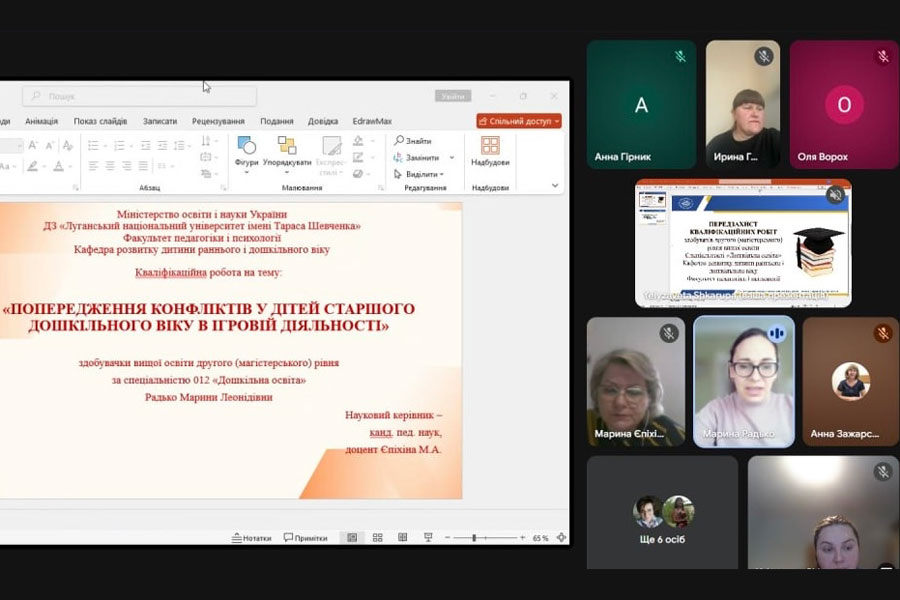Switch to the Показ слайдів tab

pyautogui.click(x=100, y=121)
